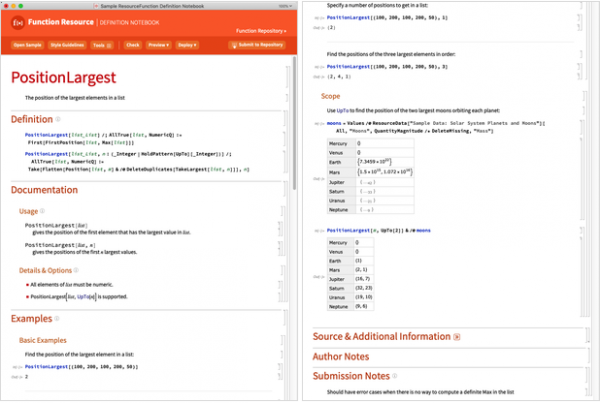Open the Tools menu button
600x403 pixels.
[103, 45]
